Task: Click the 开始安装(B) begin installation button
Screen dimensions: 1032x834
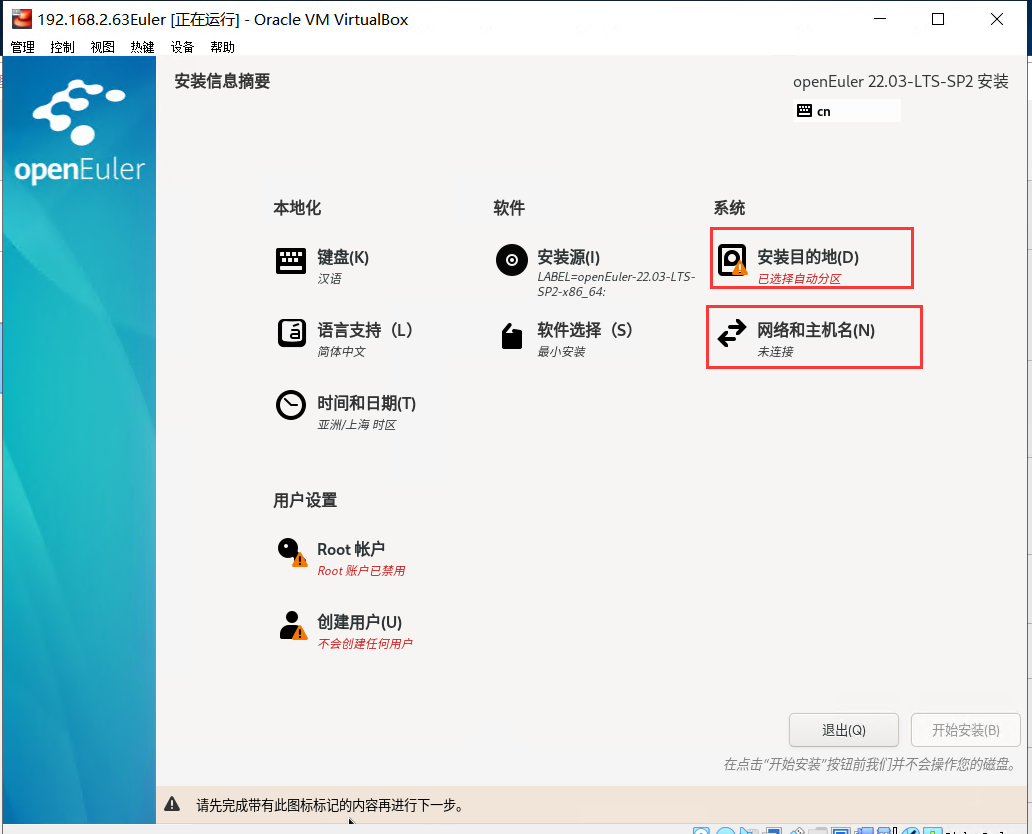Action: pyautogui.click(x=966, y=730)
